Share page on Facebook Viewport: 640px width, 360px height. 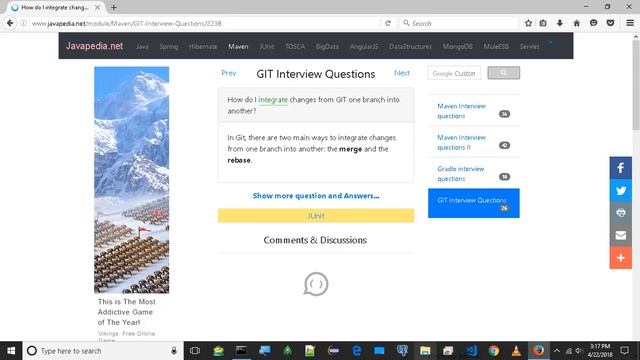point(620,168)
